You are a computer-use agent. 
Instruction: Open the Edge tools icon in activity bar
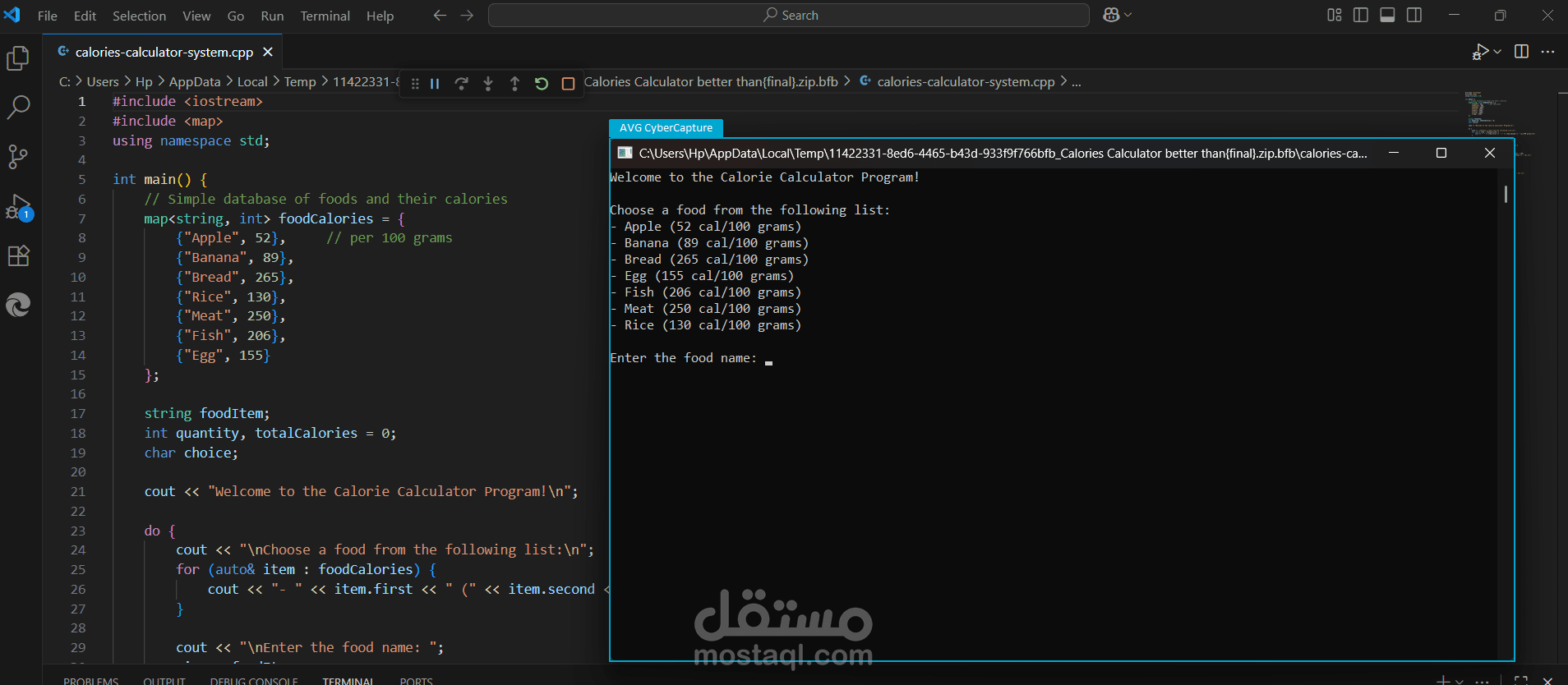coord(18,305)
